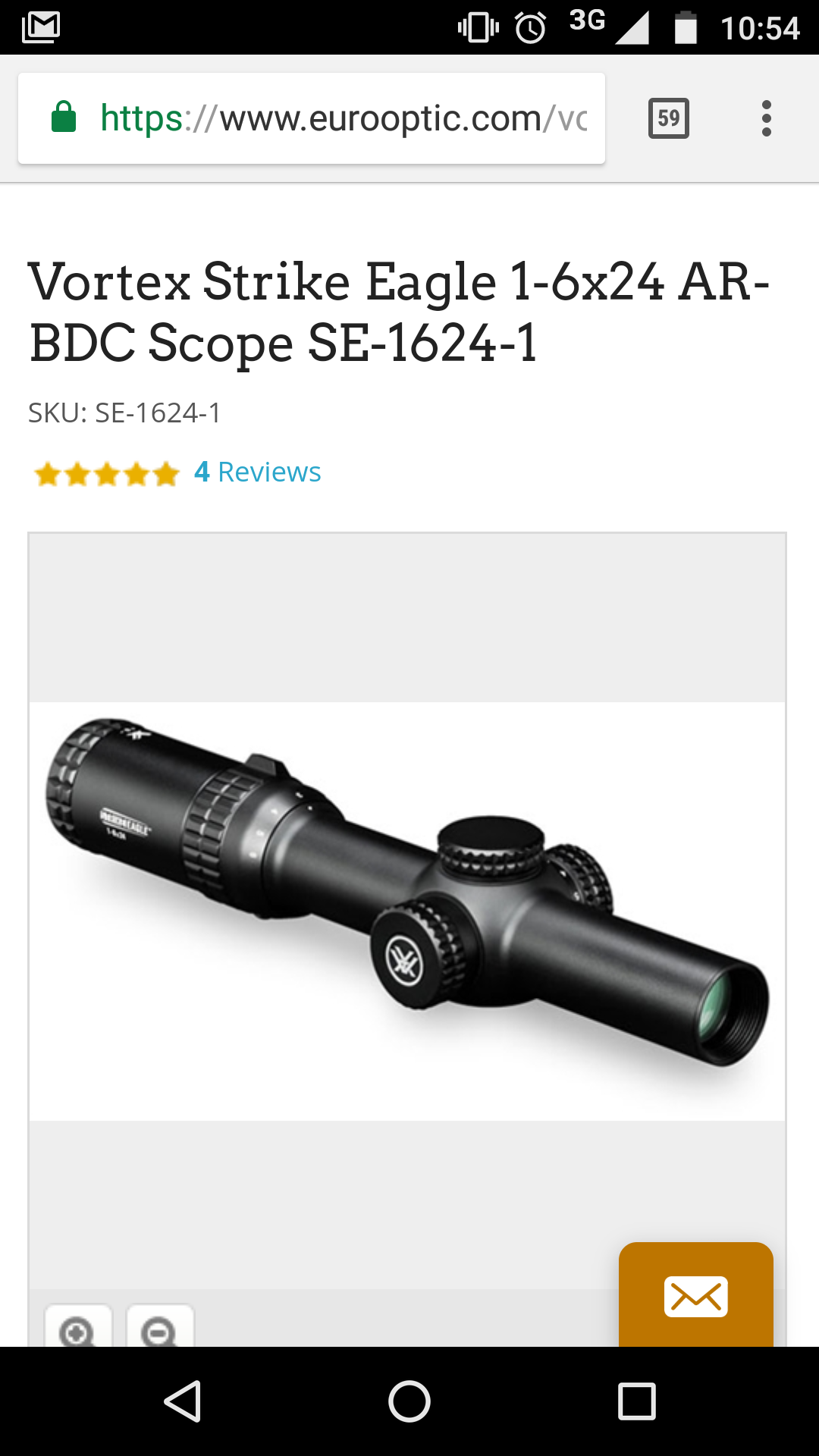Open Chrome's three-dot overflow menu
This screenshot has height=1456, width=819.
click(x=767, y=118)
